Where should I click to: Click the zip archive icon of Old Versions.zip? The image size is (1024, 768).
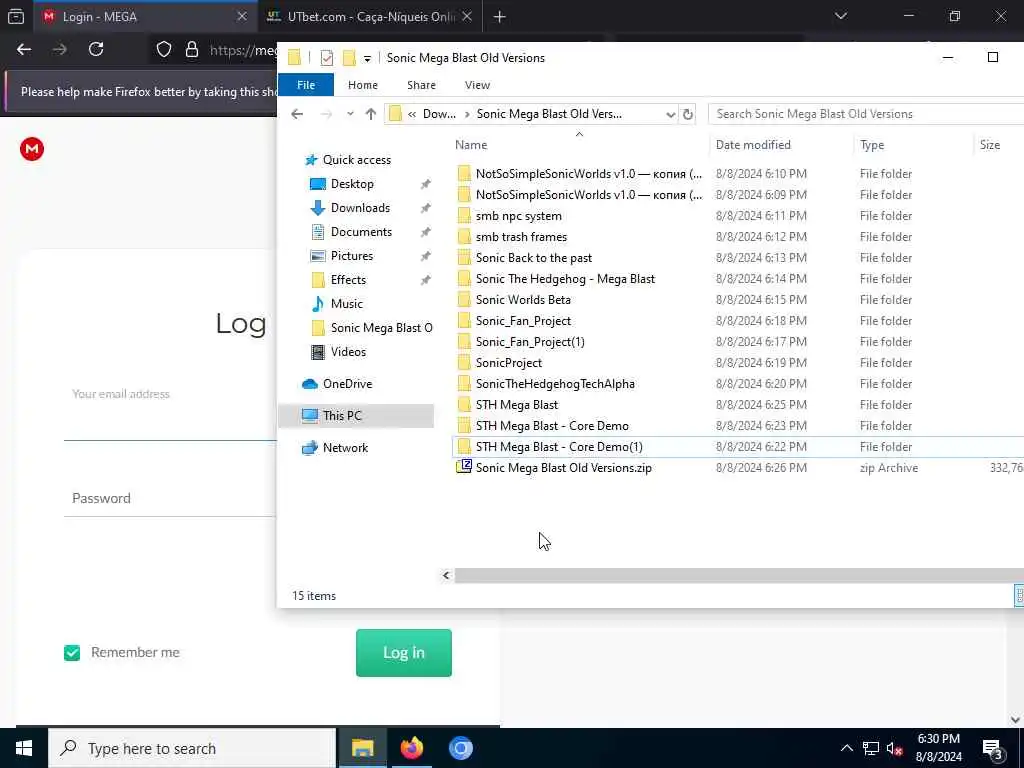(464, 467)
